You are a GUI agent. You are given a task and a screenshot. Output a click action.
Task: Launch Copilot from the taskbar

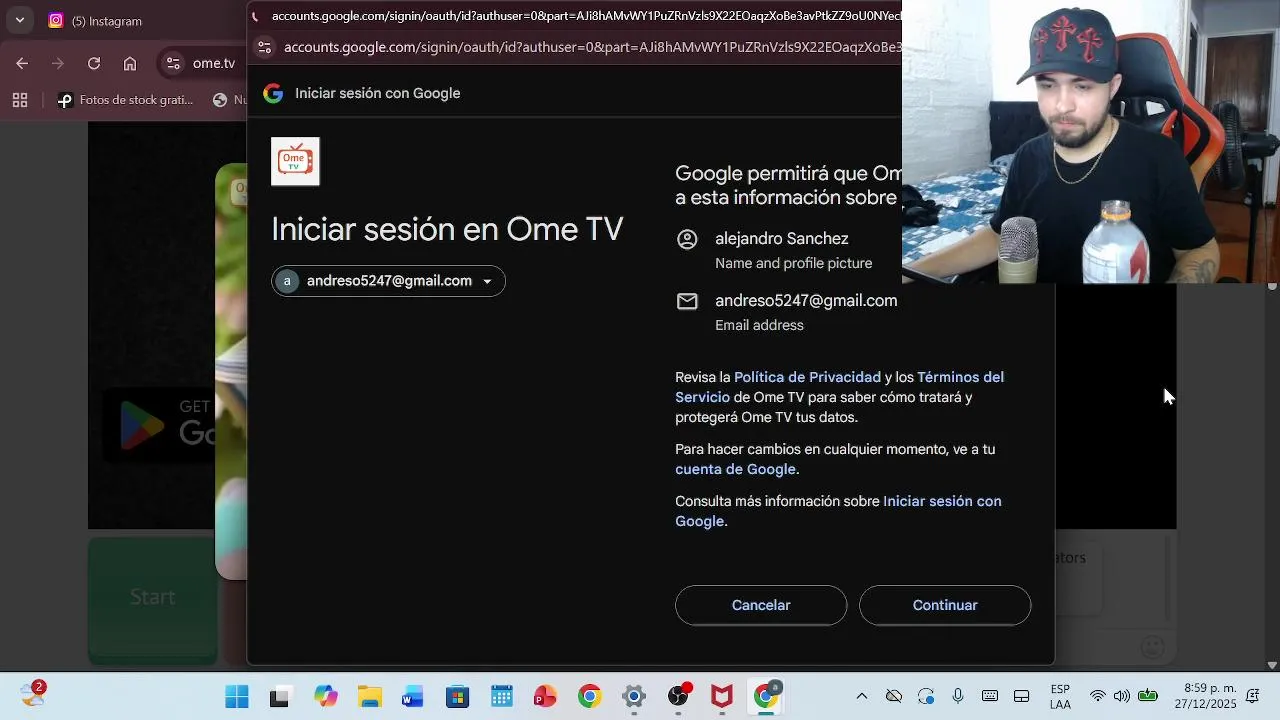(325, 697)
